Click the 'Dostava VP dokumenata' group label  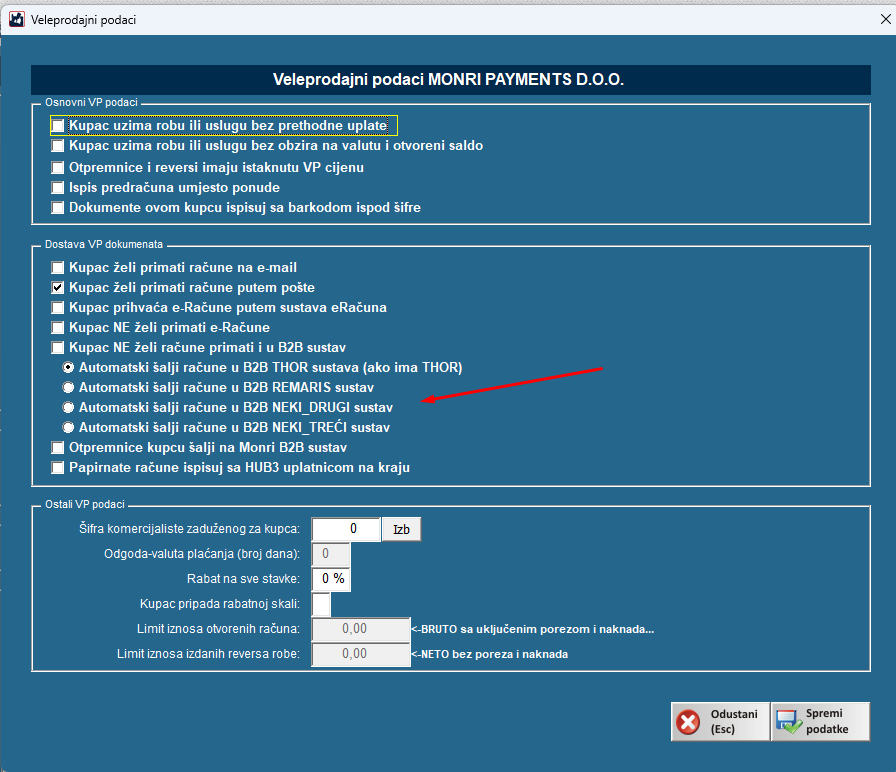pyautogui.click(x=104, y=245)
